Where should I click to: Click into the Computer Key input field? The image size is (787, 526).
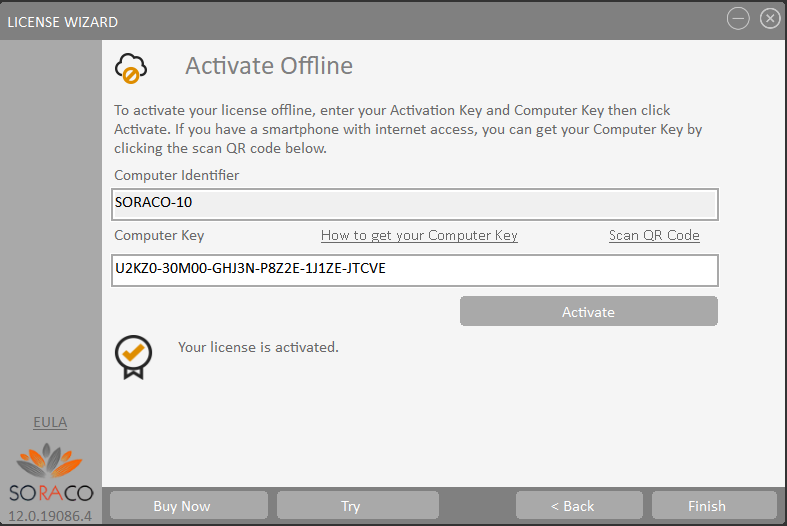point(415,271)
